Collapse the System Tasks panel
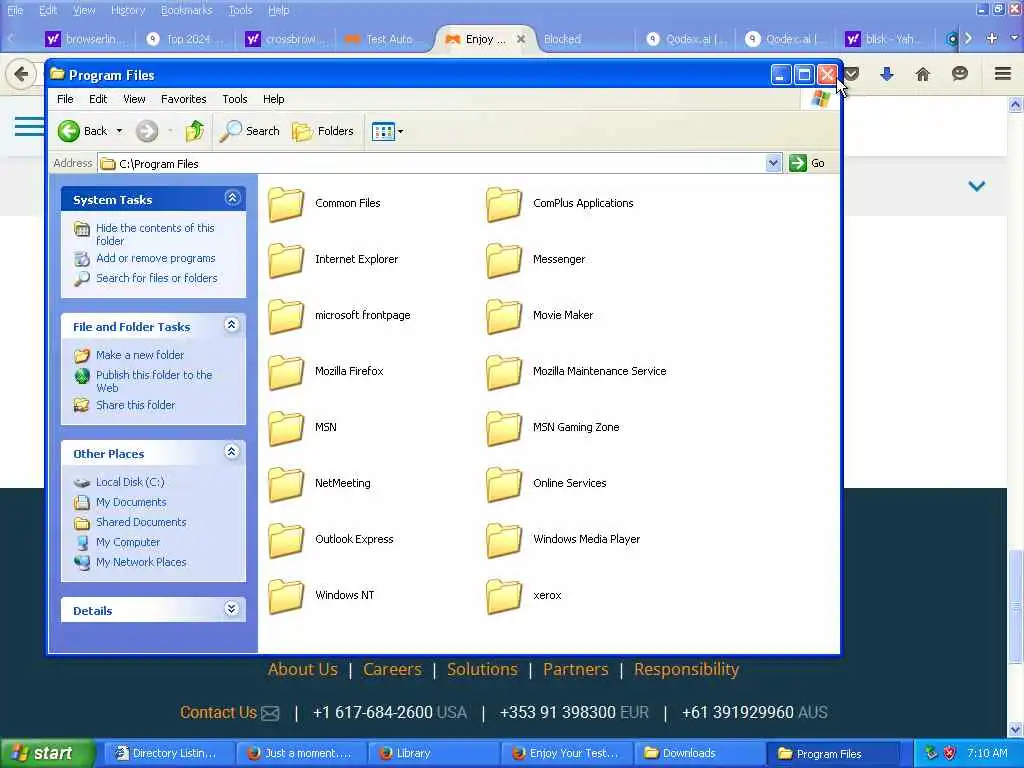Viewport: 1024px width, 768px height. (232, 198)
